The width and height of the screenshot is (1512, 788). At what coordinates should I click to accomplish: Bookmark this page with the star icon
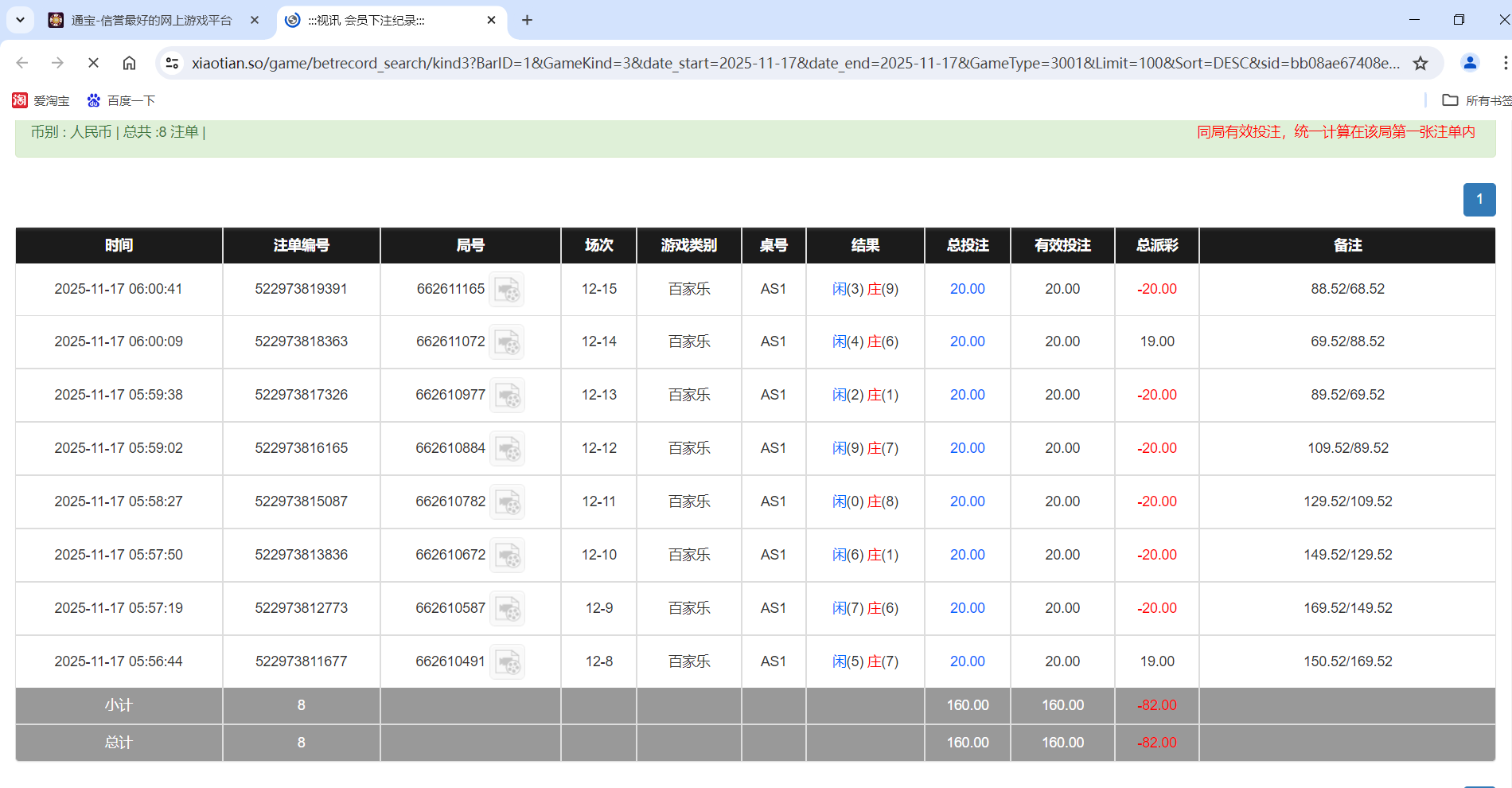(x=1420, y=63)
